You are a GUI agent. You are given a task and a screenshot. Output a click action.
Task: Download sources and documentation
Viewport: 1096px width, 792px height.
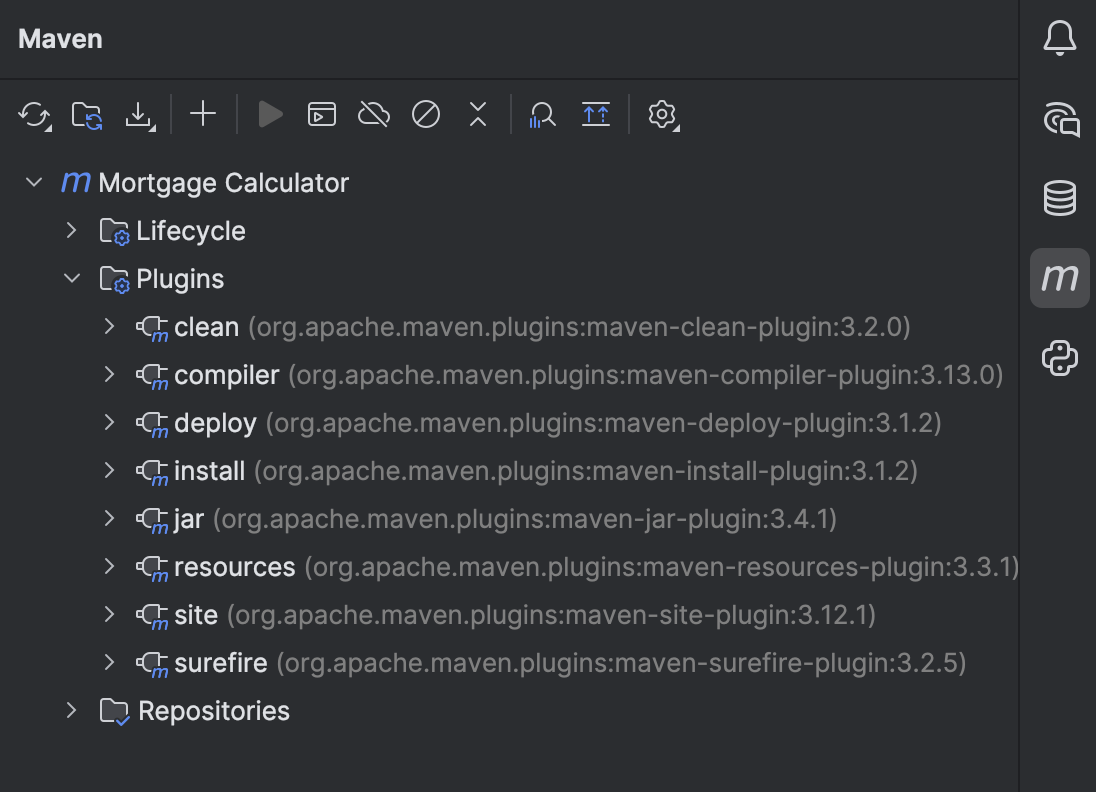pos(140,114)
